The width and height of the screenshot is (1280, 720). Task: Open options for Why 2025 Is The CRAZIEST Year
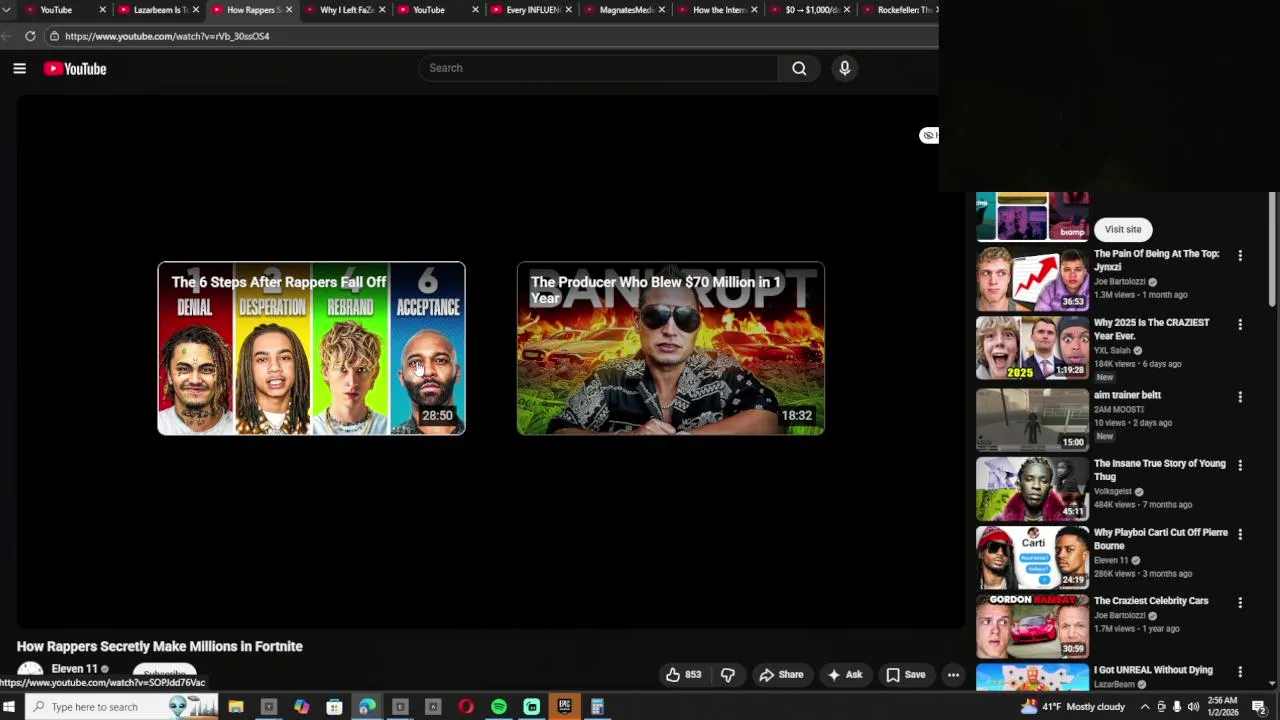(x=1240, y=325)
